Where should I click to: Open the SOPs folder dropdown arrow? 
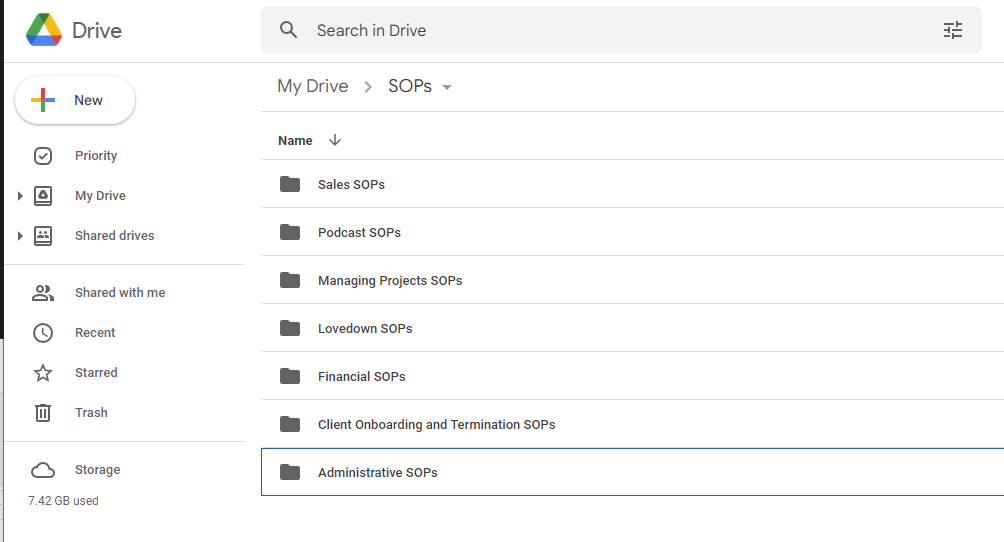click(447, 87)
